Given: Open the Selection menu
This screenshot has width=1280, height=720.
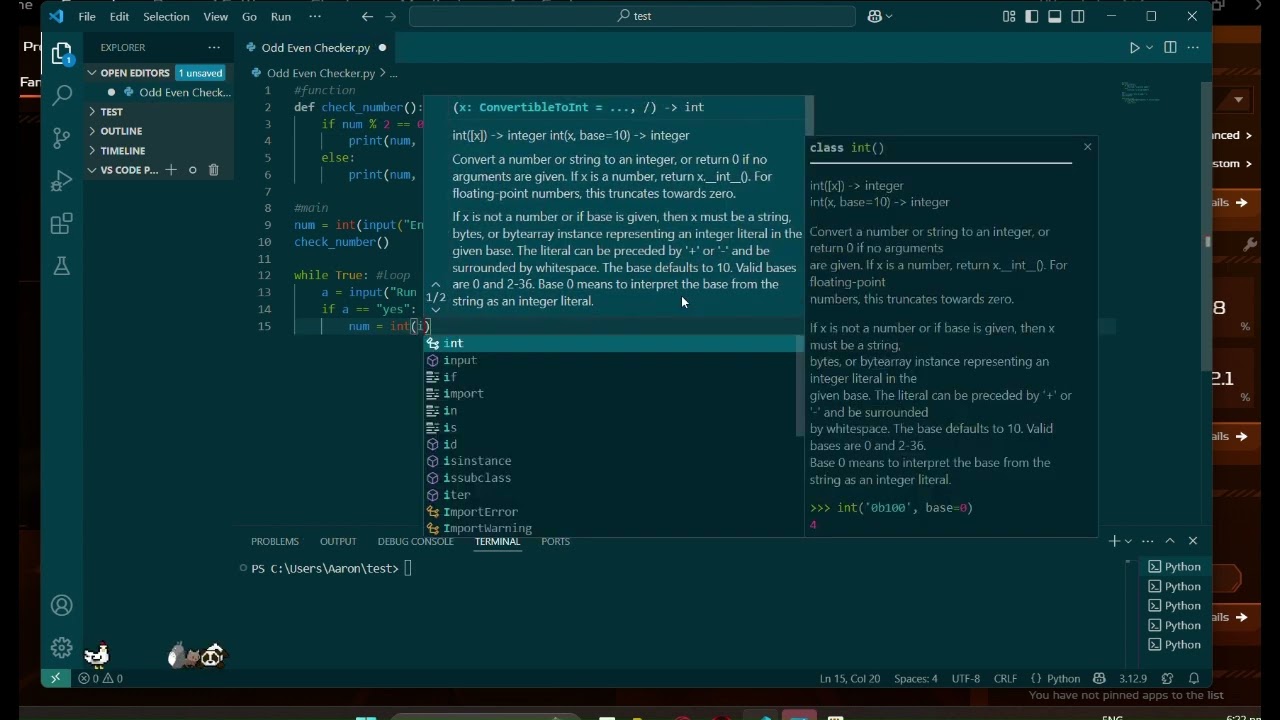Looking at the screenshot, I should coord(166,16).
